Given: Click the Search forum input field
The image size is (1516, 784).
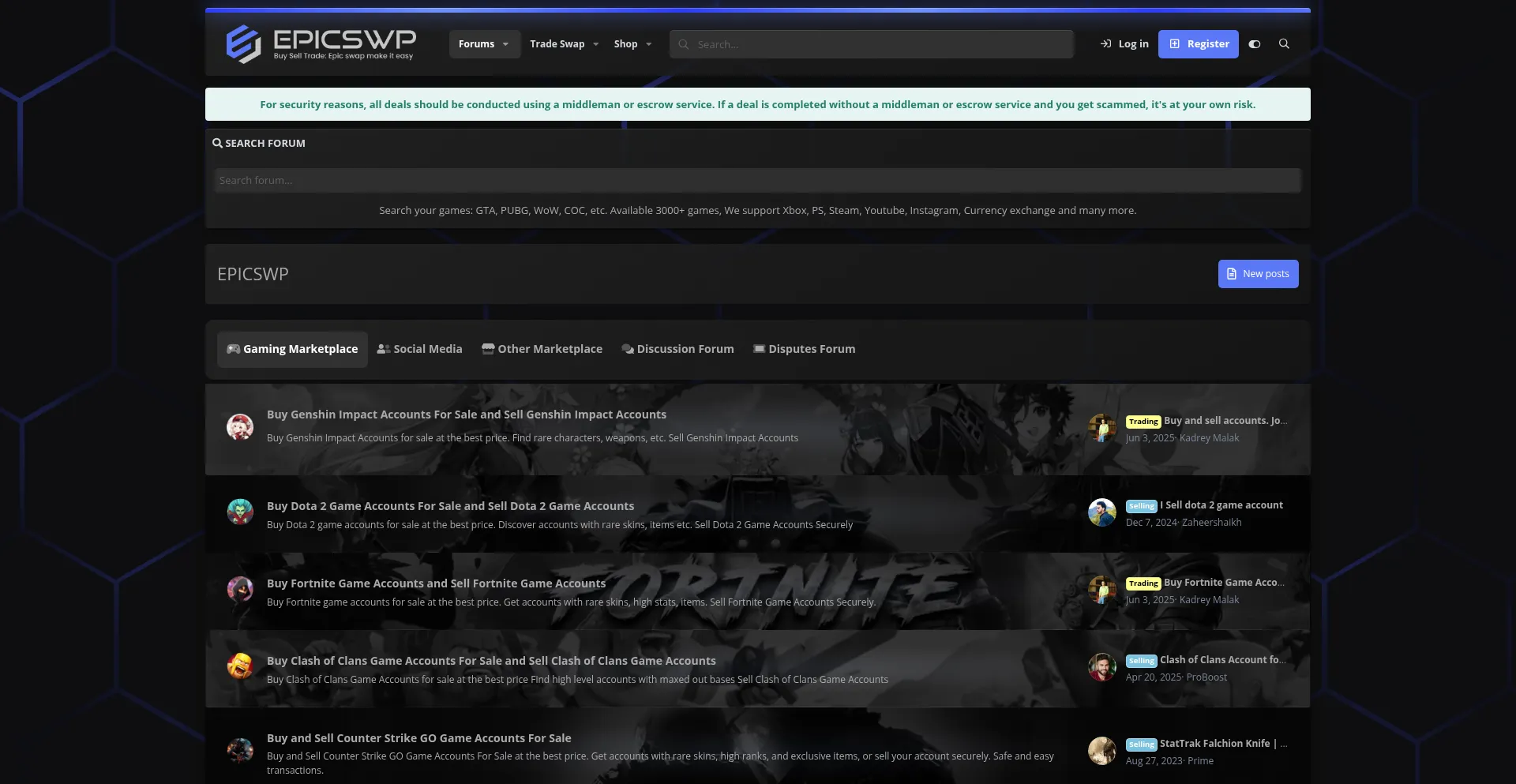Looking at the screenshot, I should pyautogui.click(x=757, y=181).
